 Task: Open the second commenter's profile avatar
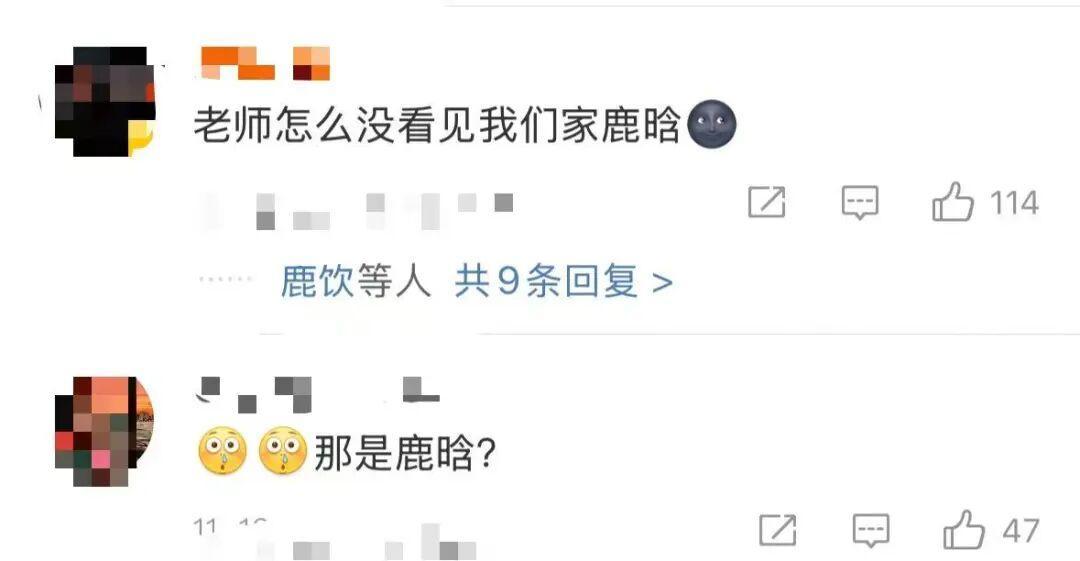[104, 431]
